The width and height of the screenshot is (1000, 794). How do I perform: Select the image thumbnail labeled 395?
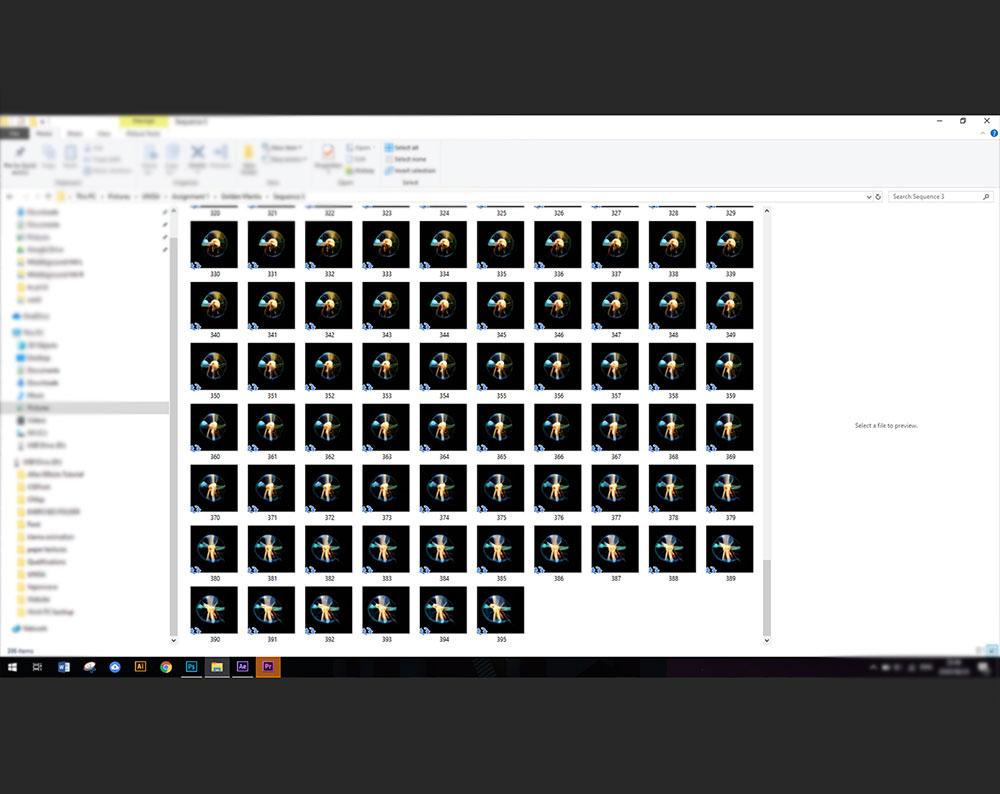(x=501, y=610)
